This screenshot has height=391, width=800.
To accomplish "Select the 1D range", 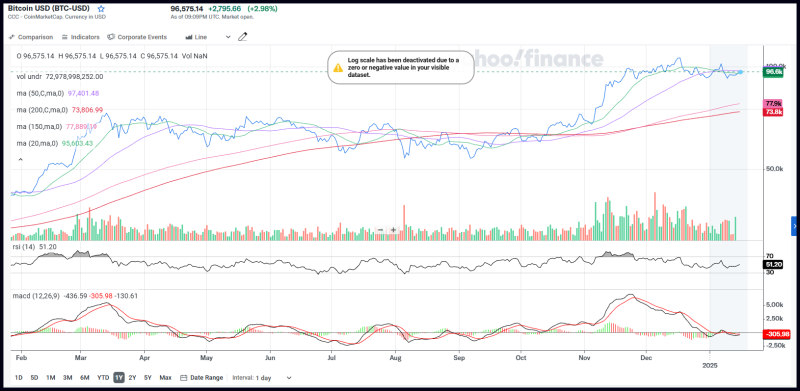I will pyautogui.click(x=19, y=378).
